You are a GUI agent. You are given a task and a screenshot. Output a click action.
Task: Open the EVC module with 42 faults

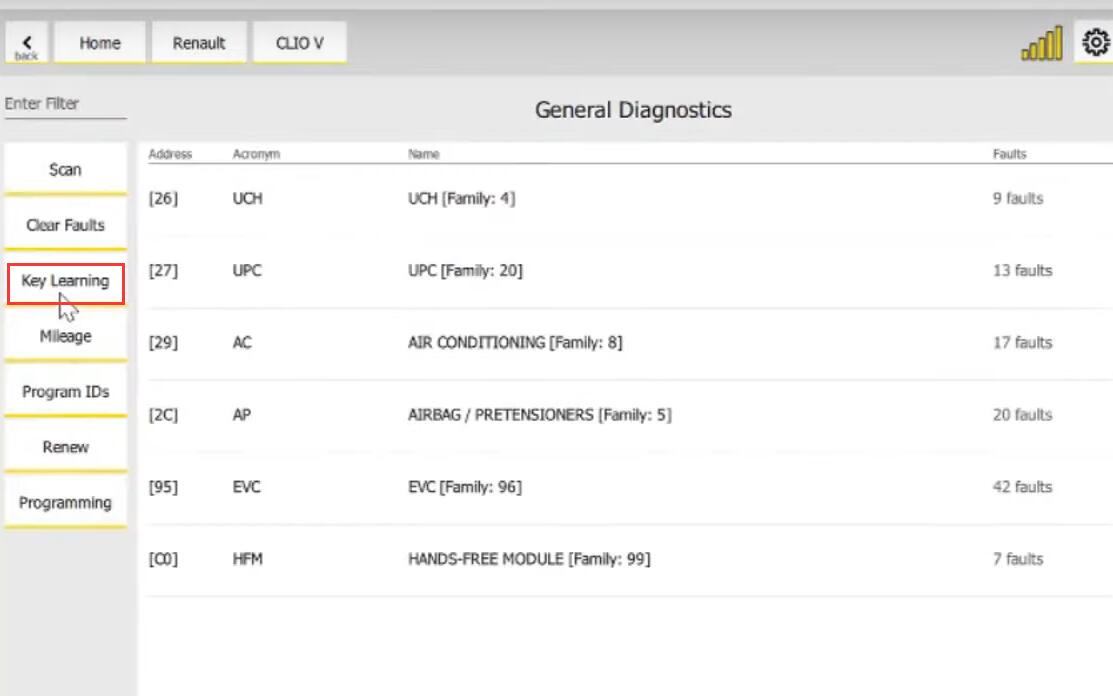coord(464,487)
